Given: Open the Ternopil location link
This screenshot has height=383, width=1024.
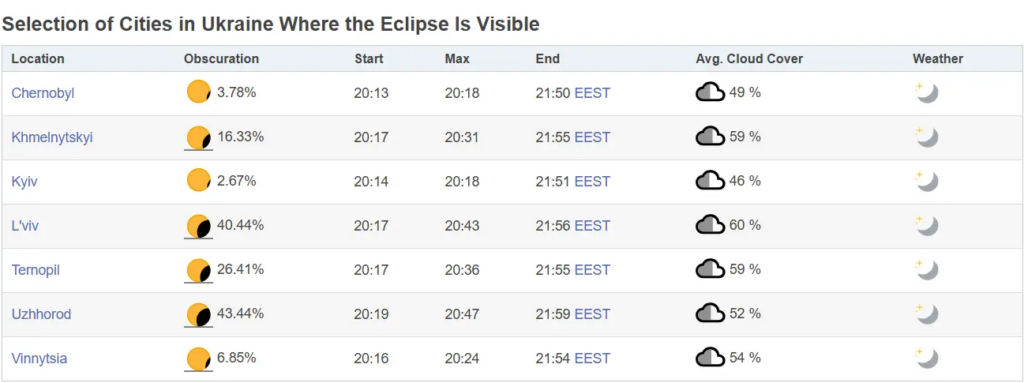Looking at the screenshot, I should pyautogui.click(x=35, y=270).
